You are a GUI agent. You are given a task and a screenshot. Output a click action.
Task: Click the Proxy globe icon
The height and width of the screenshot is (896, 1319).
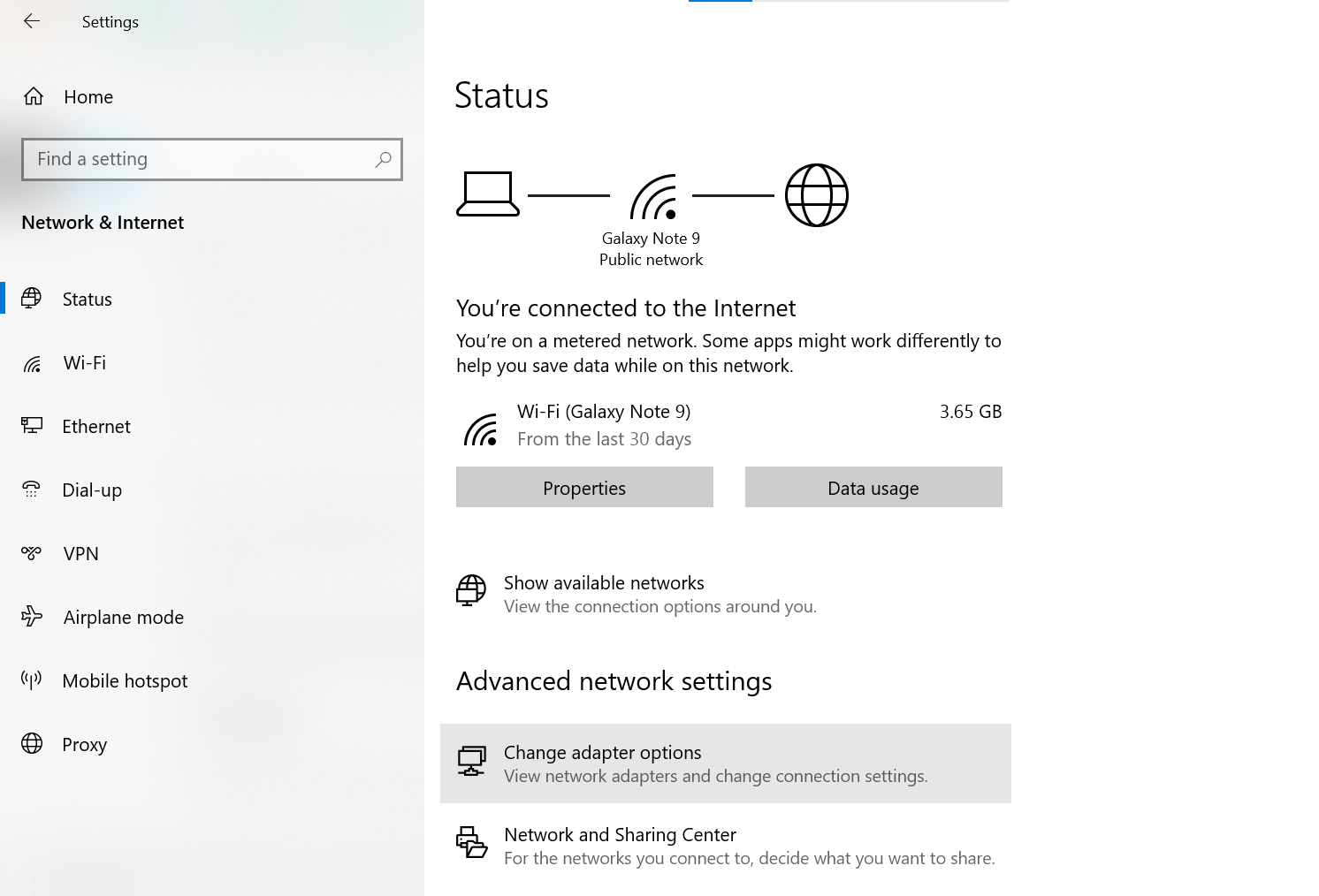click(x=32, y=744)
